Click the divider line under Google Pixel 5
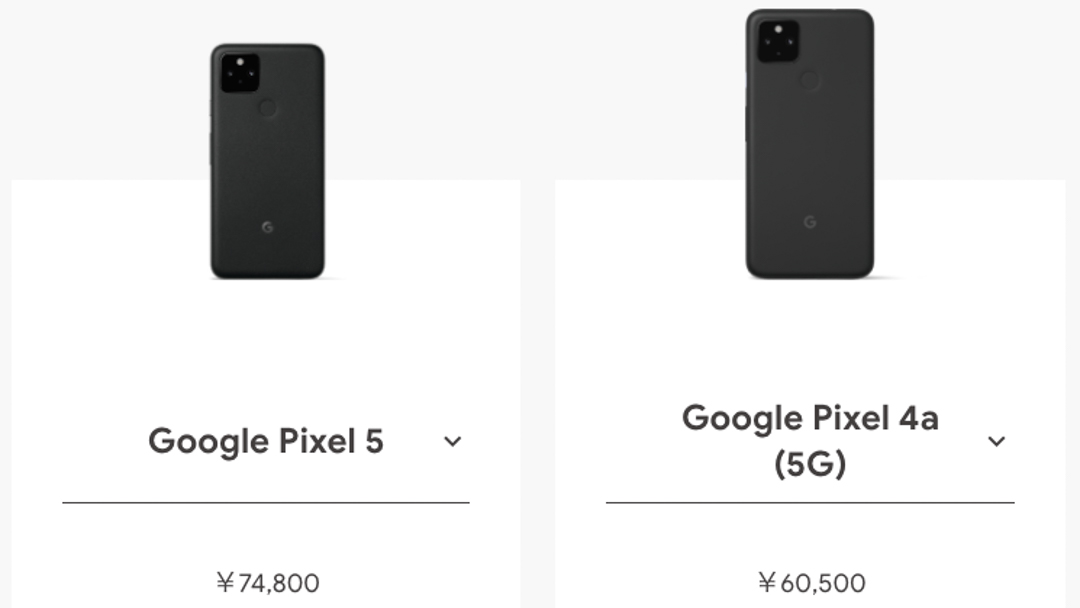 (x=266, y=502)
